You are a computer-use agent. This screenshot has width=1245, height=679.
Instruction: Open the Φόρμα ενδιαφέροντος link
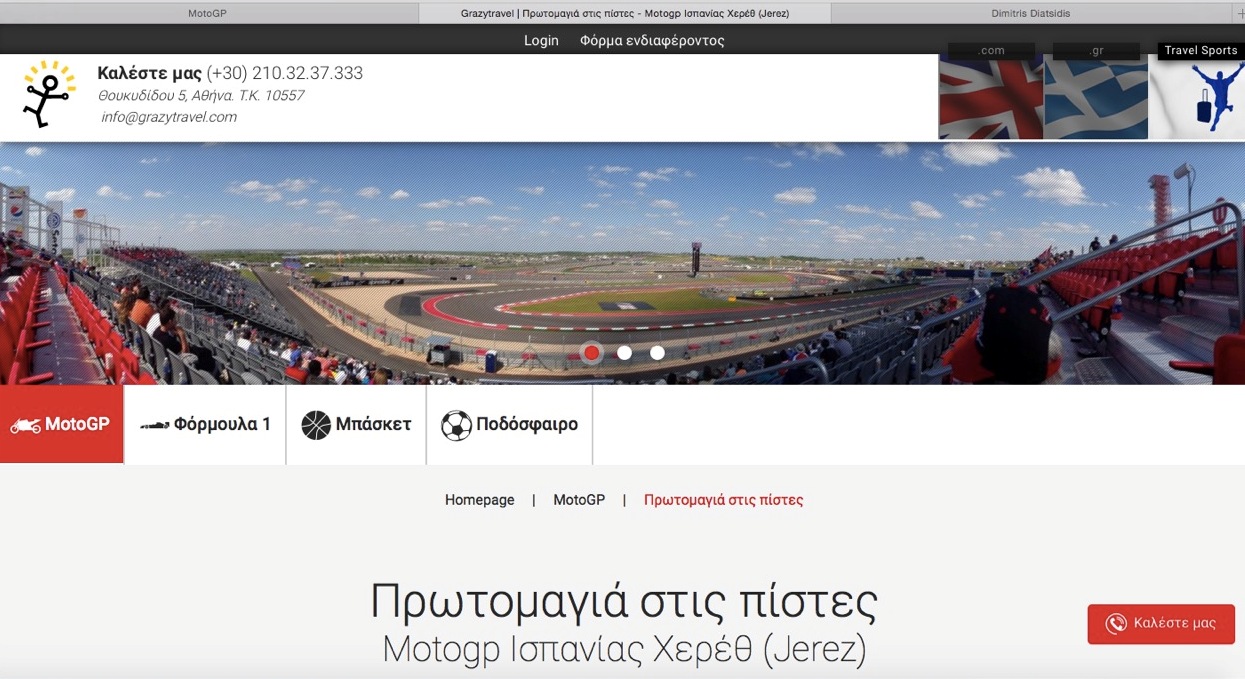652,40
